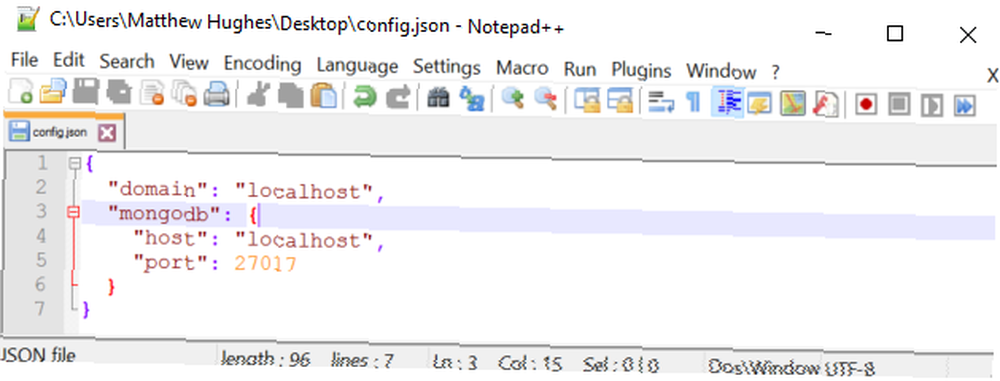The image size is (1000, 381).
Task: Open the Plugins menu
Action: coord(641,70)
